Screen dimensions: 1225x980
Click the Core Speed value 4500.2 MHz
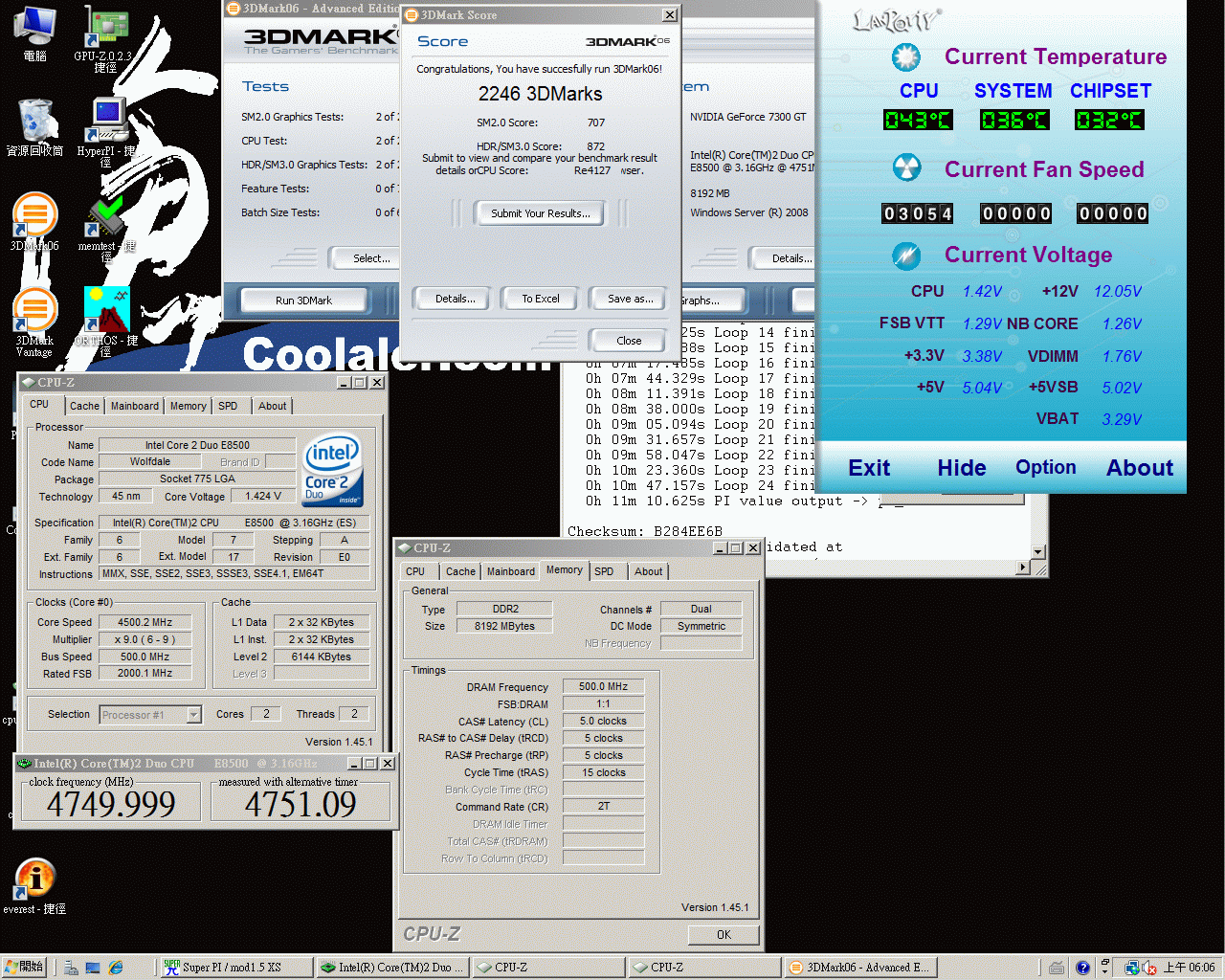pos(145,622)
